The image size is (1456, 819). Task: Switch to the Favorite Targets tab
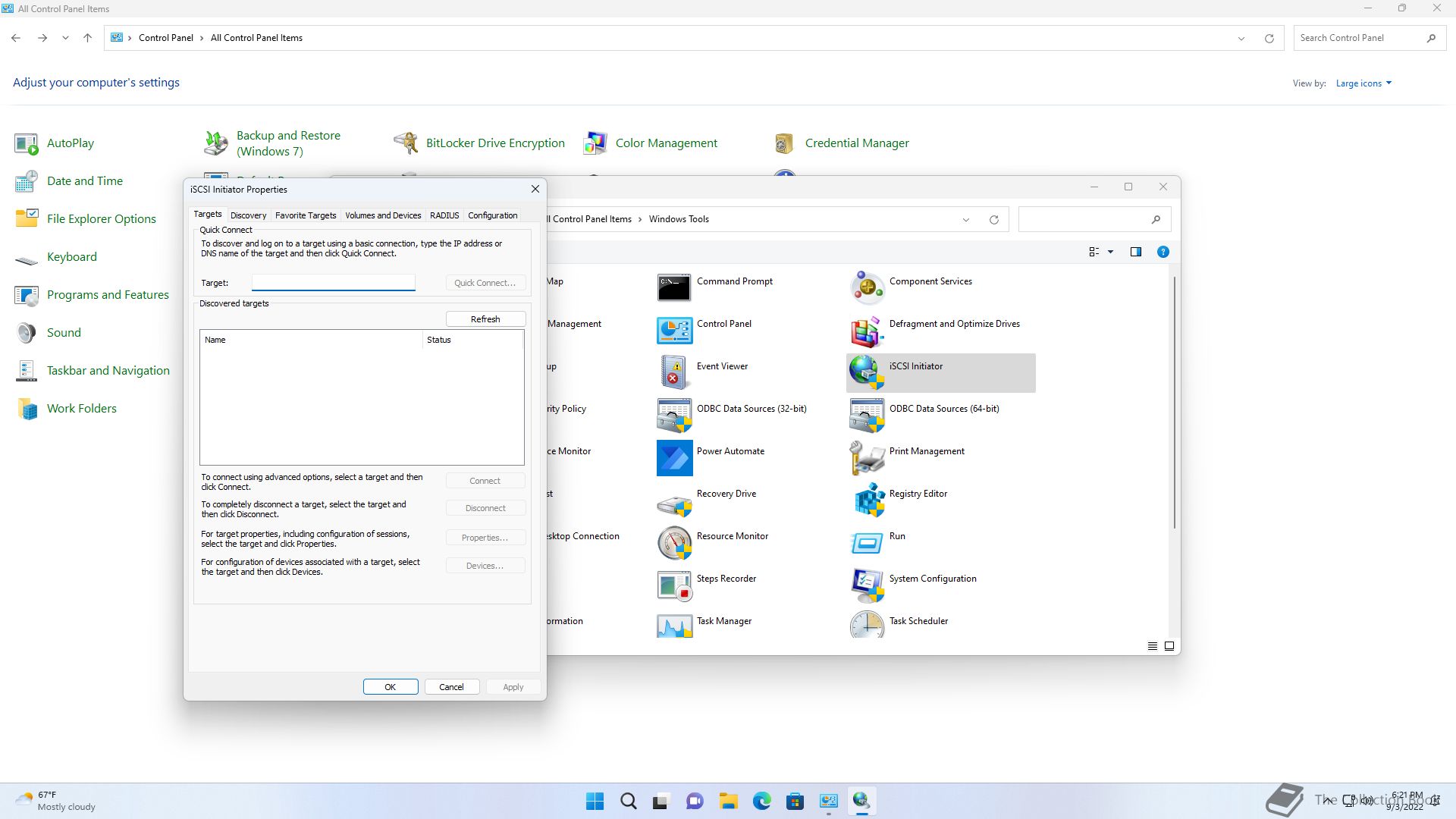(x=306, y=215)
